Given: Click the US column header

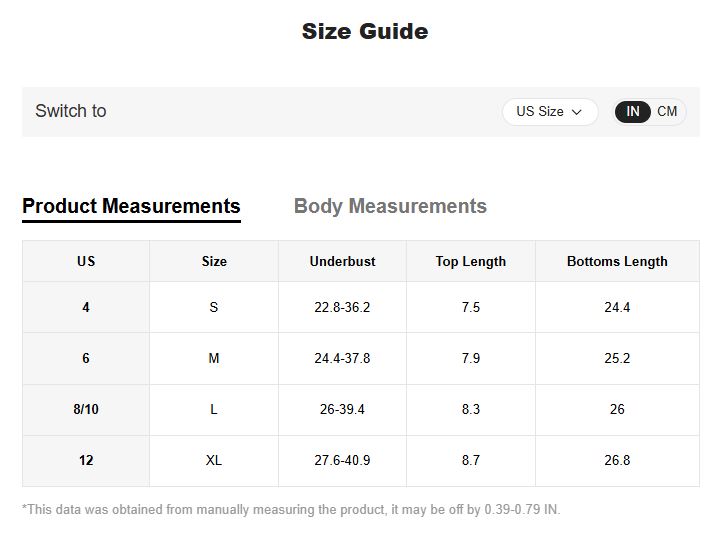Looking at the screenshot, I should pos(86,261).
